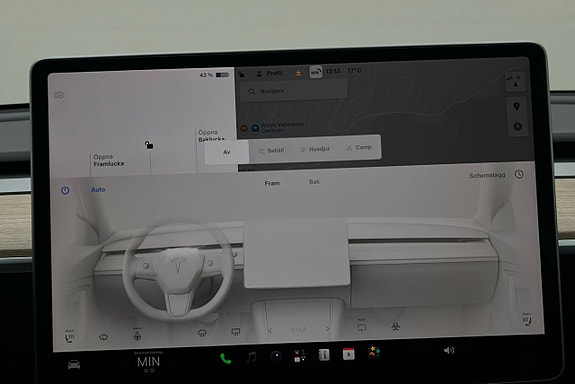Tap the orange map POI icon
This screenshot has width=575, height=384.
point(244,128)
